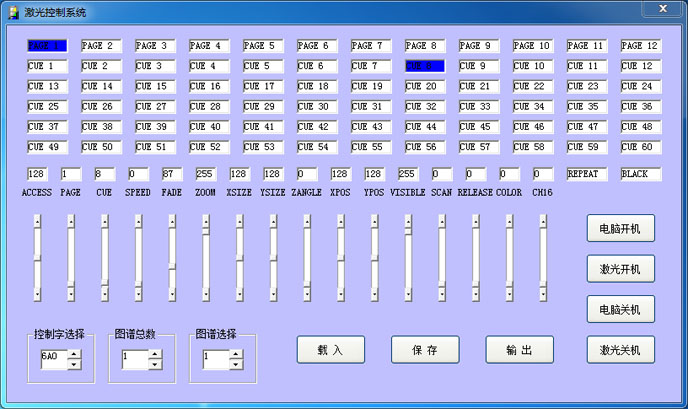688x409 pixels.
Task: Click the 保存 (save) button
Action: click(425, 350)
